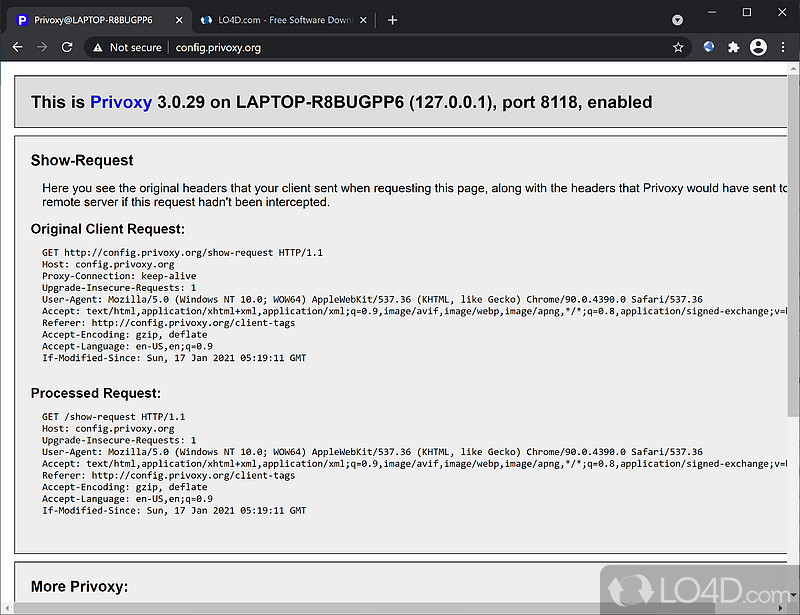Click the horizontal scrollbar thumb

(x=364, y=608)
